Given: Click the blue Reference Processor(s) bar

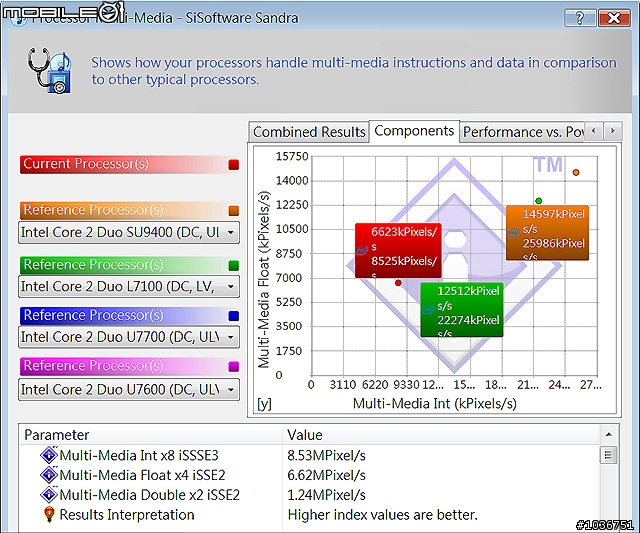Looking at the screenshot, I should 129,315.
